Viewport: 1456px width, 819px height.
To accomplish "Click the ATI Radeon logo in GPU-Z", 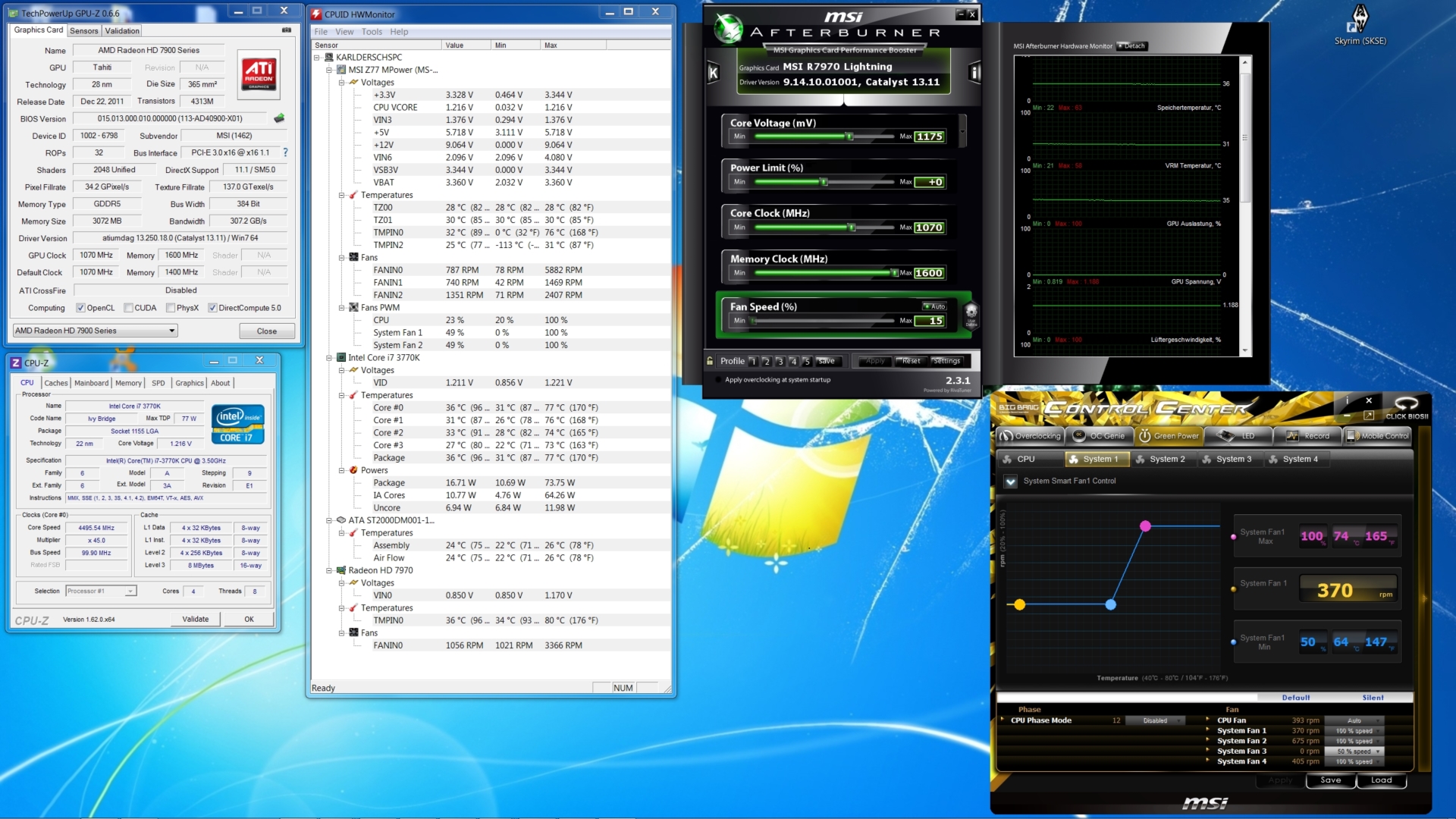I will pos(259,74).
